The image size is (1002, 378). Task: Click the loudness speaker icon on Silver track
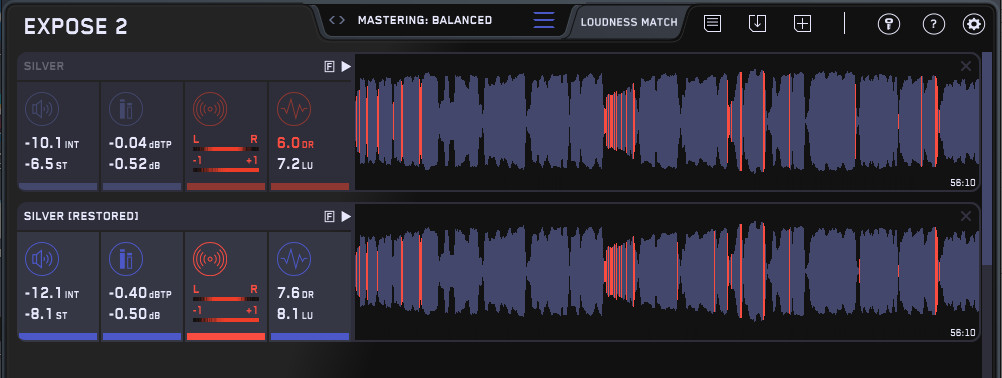click(x=42, y=109)
